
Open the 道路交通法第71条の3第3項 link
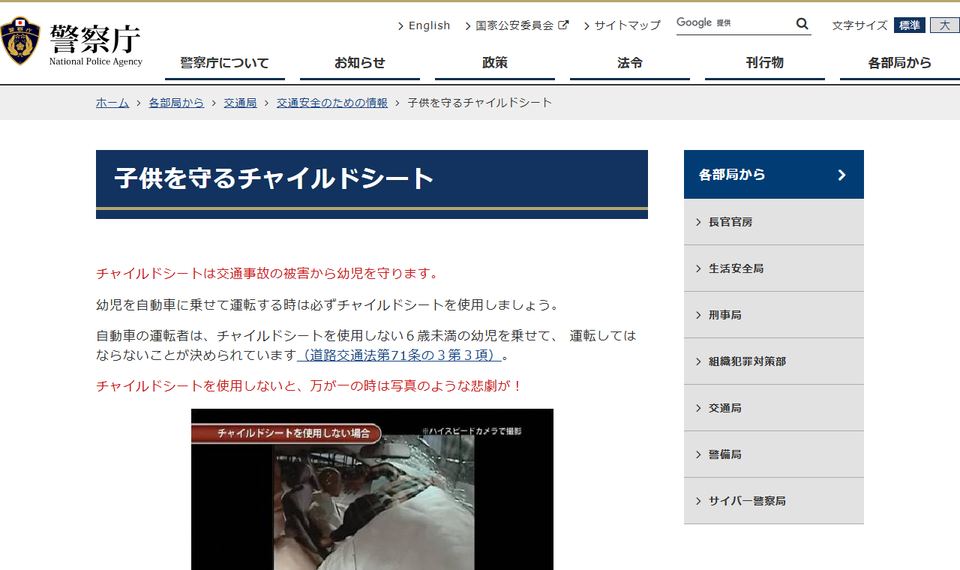(399, 355)
